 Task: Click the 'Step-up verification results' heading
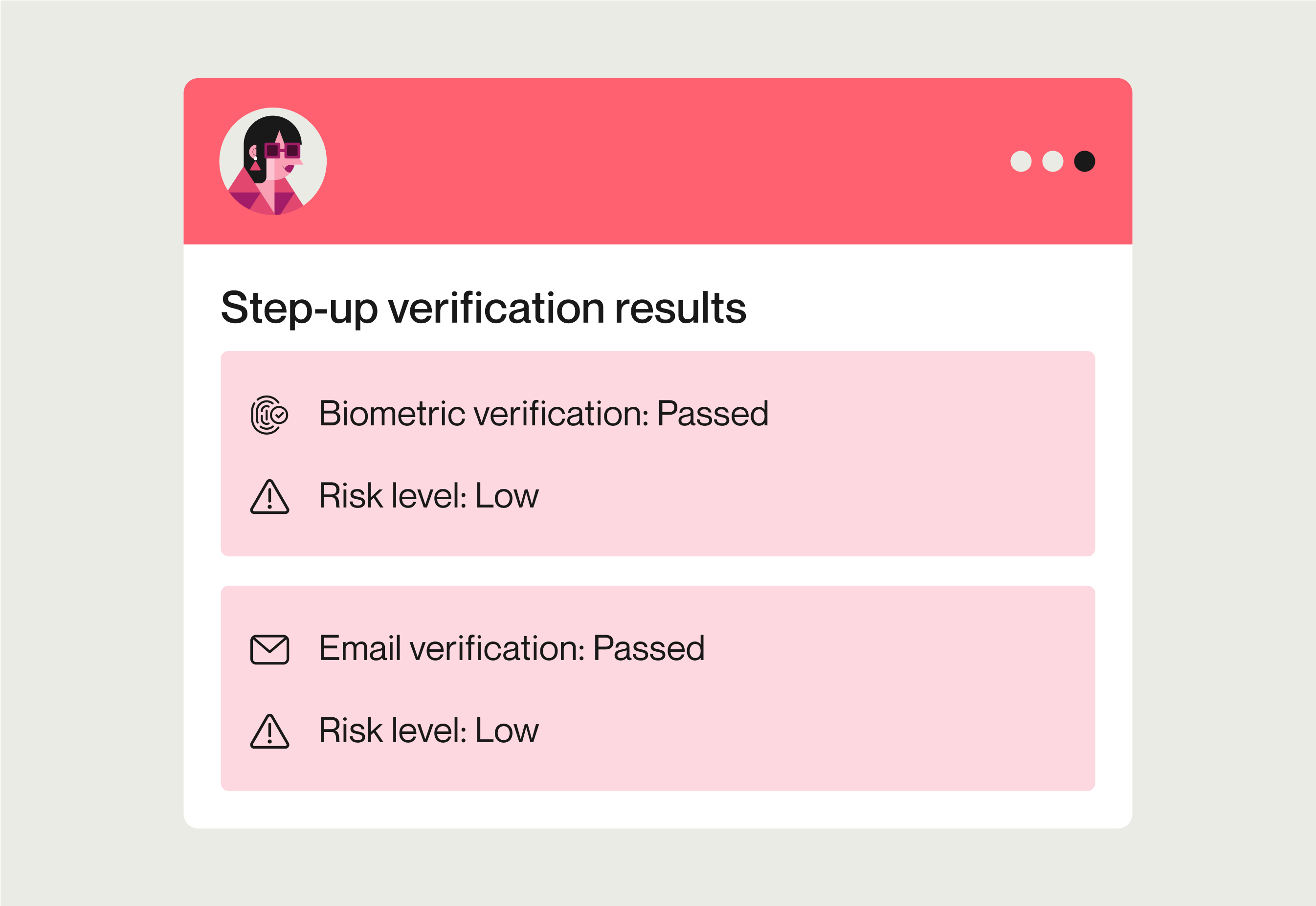pyautogui.click(x=483, y=308)
